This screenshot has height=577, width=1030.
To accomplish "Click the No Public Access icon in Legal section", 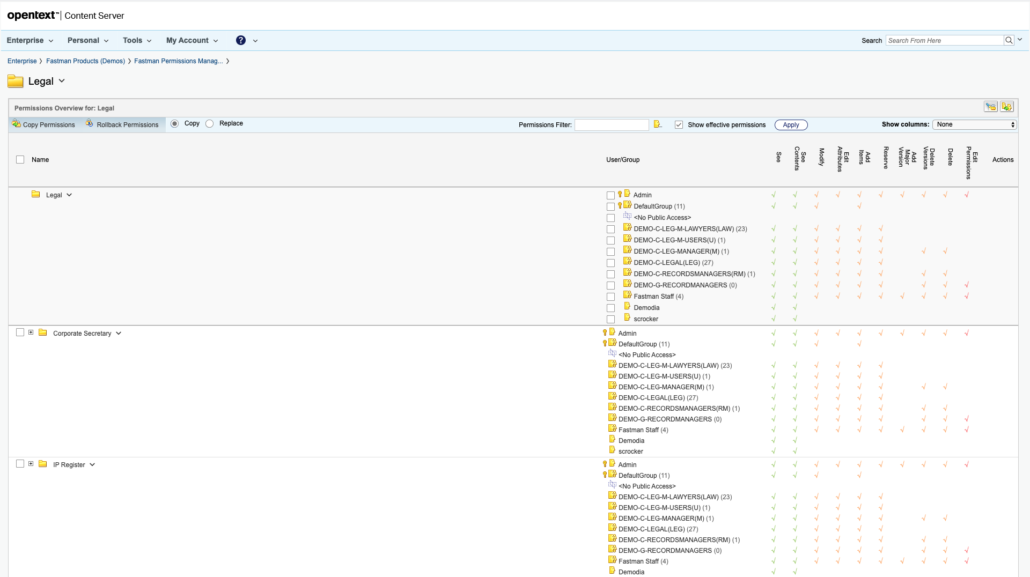I will 627,216.
